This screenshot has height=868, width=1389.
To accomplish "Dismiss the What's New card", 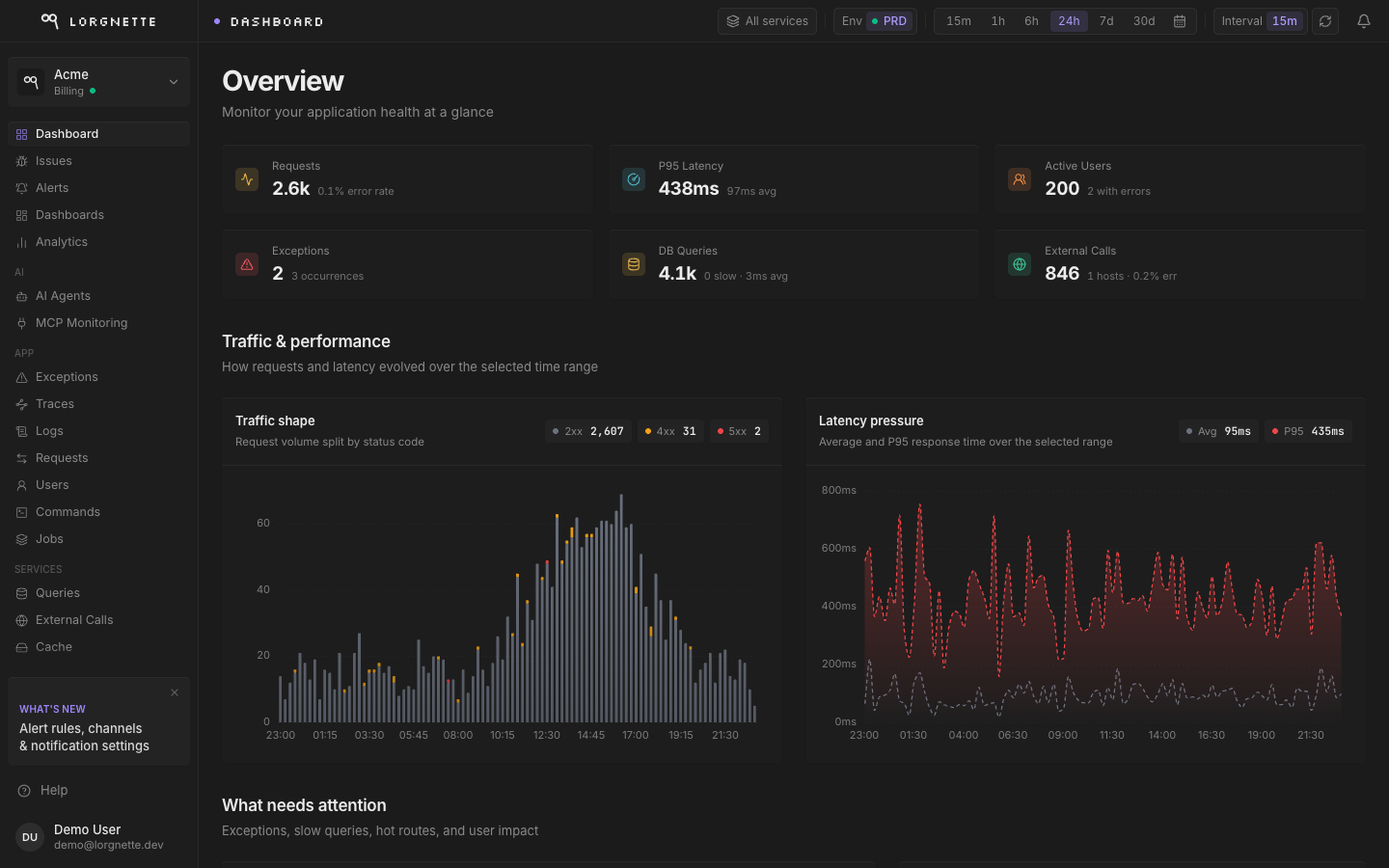I will (175, 692).
